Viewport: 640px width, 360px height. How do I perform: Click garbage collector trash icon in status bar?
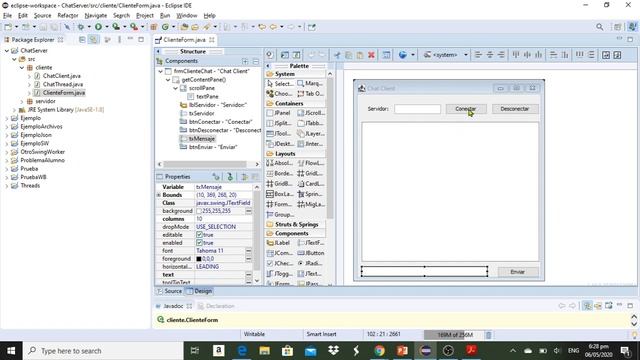[x=488, y=335]
